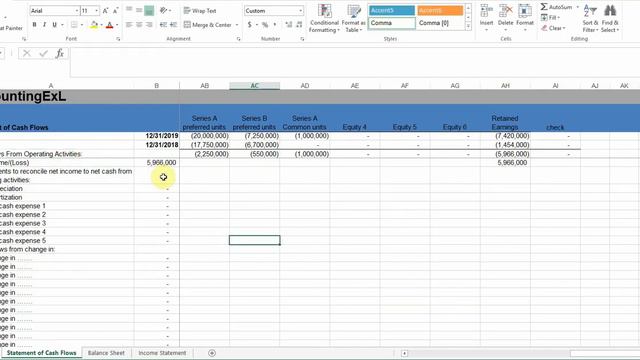Select the Series A preferred units header cell
Screen dimensions: 640x360
click(x=204, y=122)
